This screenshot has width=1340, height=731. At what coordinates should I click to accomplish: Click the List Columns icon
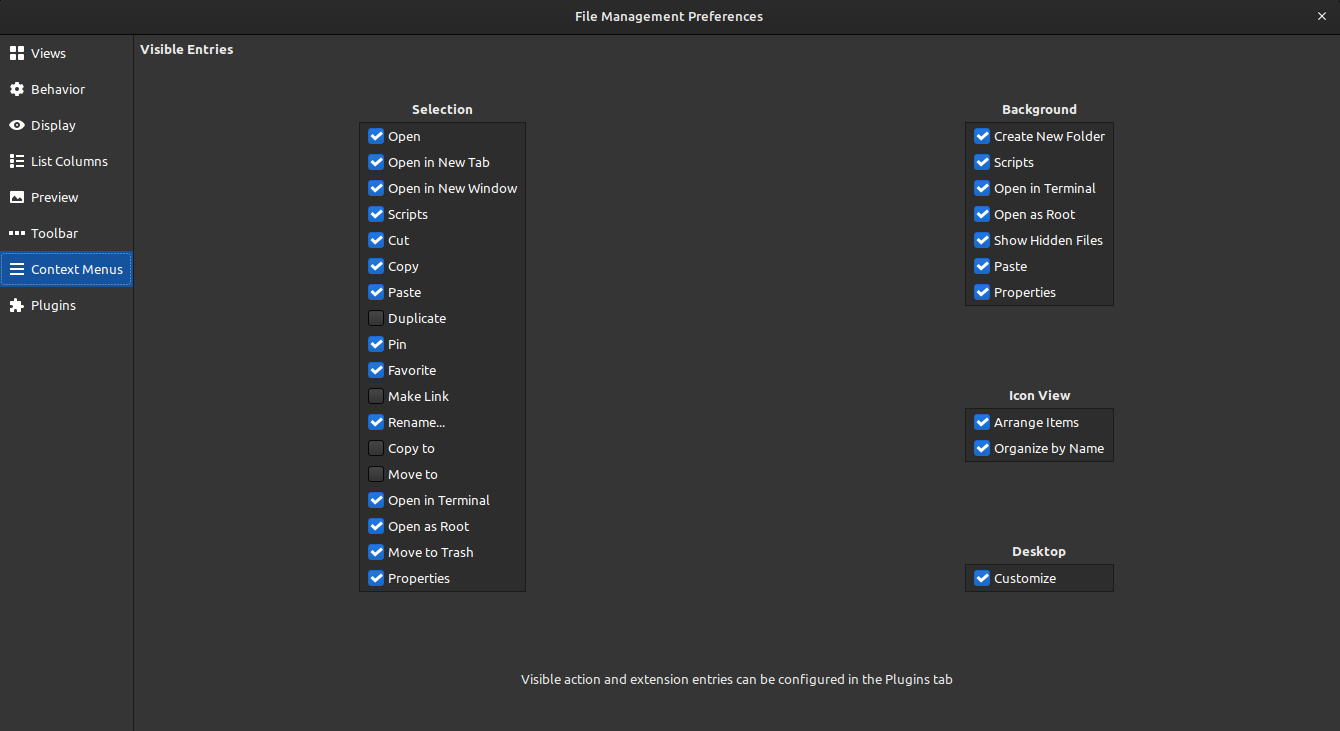click(16, 161)
